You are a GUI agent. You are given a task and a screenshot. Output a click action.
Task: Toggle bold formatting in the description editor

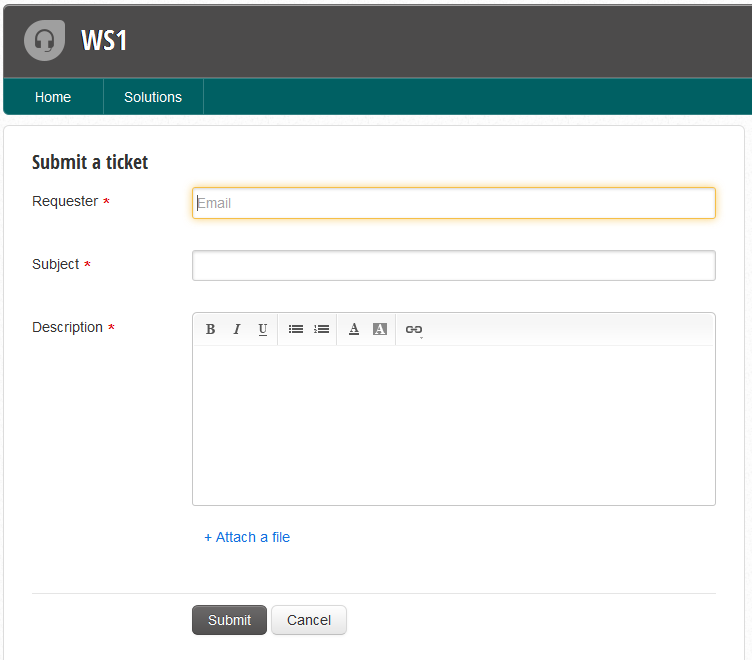pos(211,329)
